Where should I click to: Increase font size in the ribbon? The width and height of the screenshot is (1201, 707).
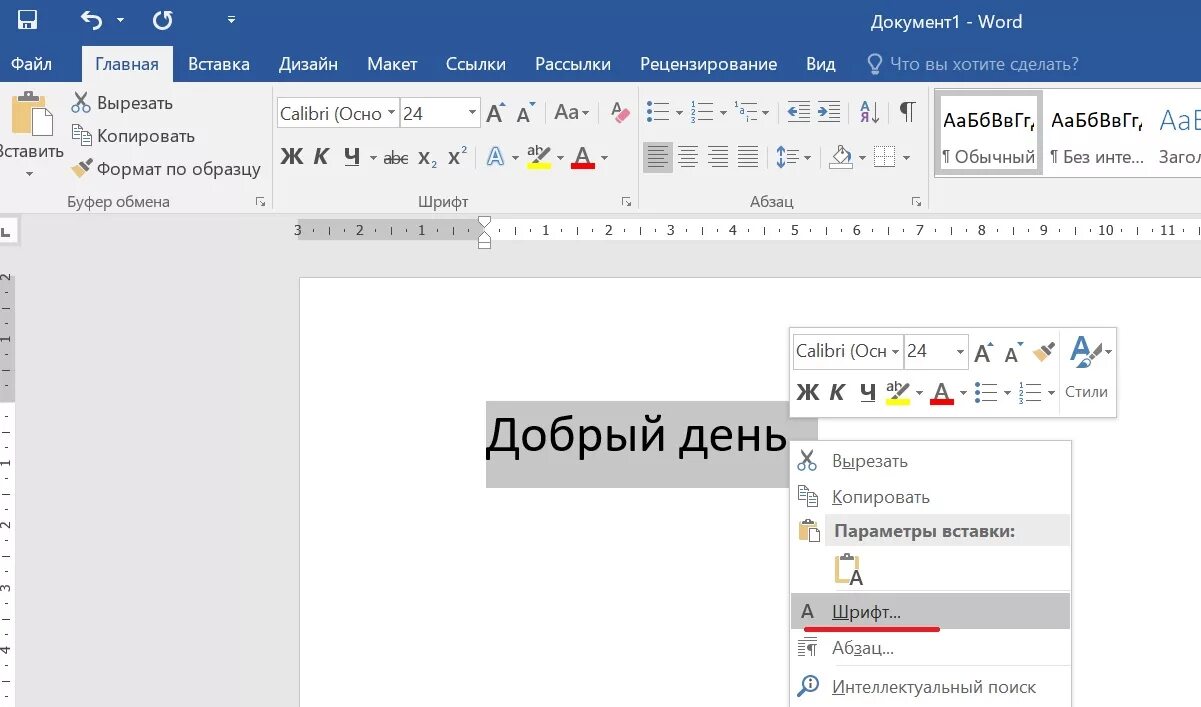[495, 113]
